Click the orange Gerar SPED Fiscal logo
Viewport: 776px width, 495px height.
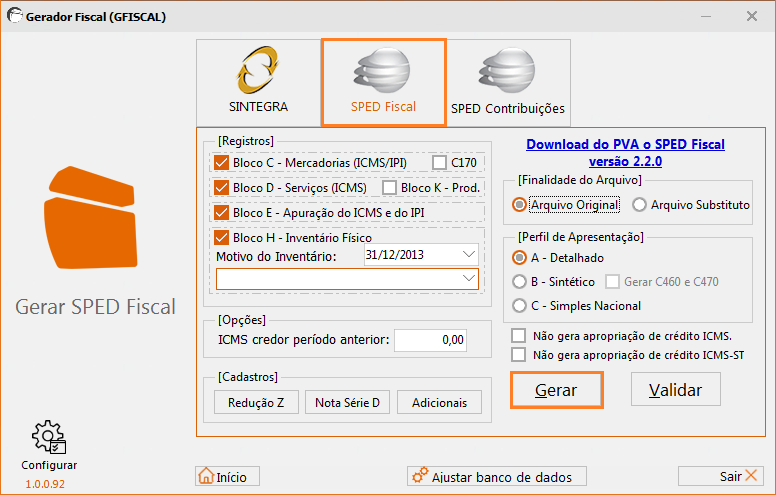pos(91,217)
